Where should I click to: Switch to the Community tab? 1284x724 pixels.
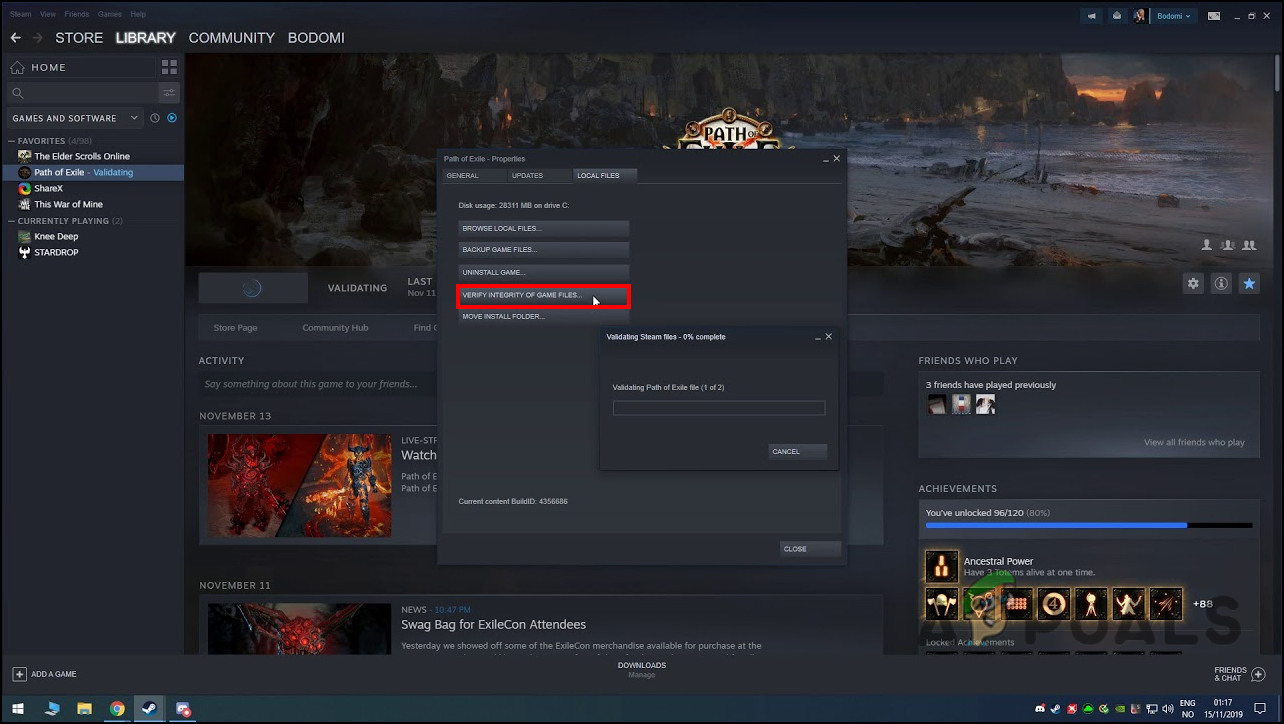(231, 38)
